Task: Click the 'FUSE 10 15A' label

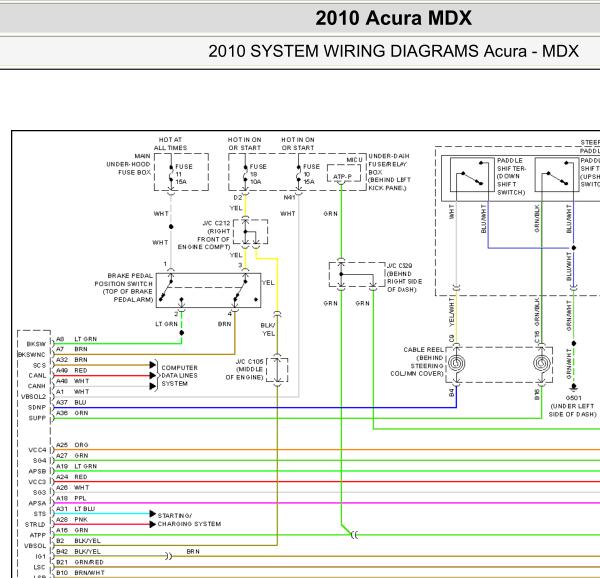Action: click(x=311, y=174)
